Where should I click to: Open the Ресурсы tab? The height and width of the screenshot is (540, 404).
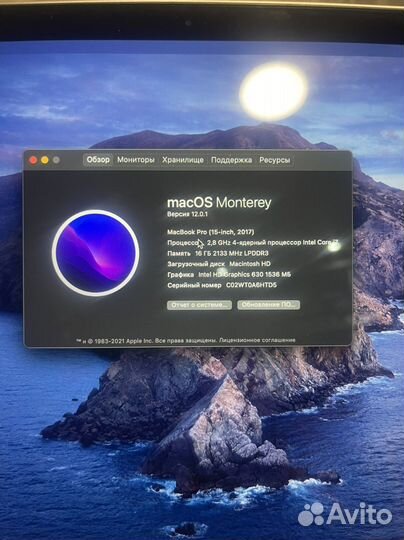(274, 160)
